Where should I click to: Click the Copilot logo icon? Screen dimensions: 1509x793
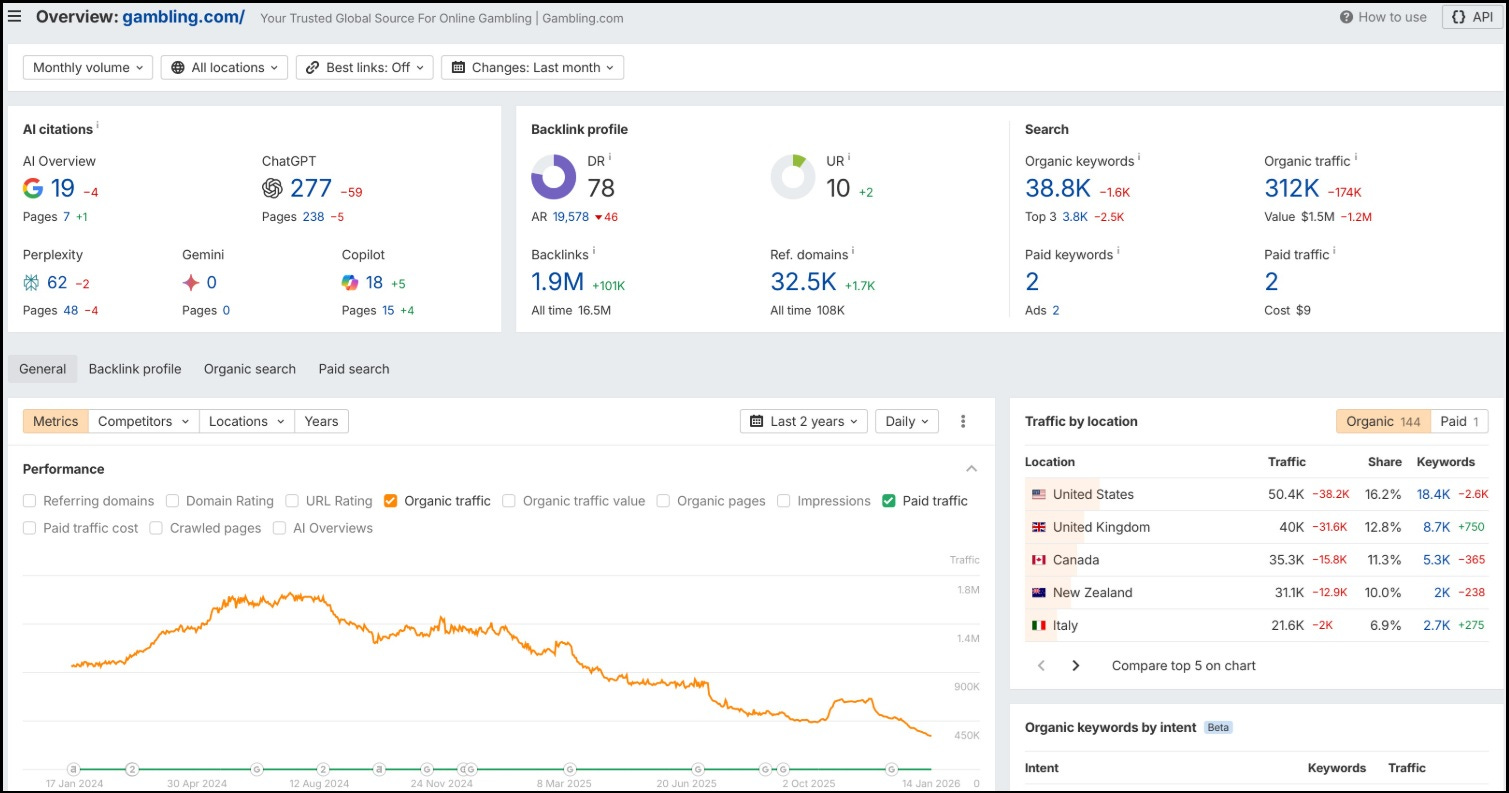350,282
